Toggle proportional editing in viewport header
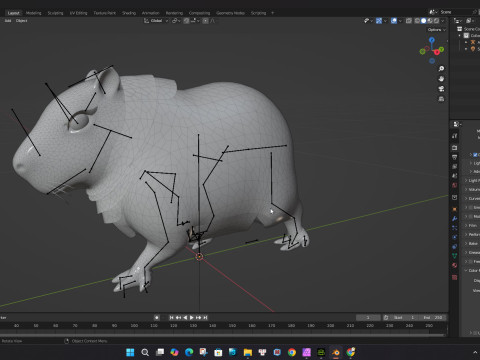This screenshot has width=480, height=360. 205,21
